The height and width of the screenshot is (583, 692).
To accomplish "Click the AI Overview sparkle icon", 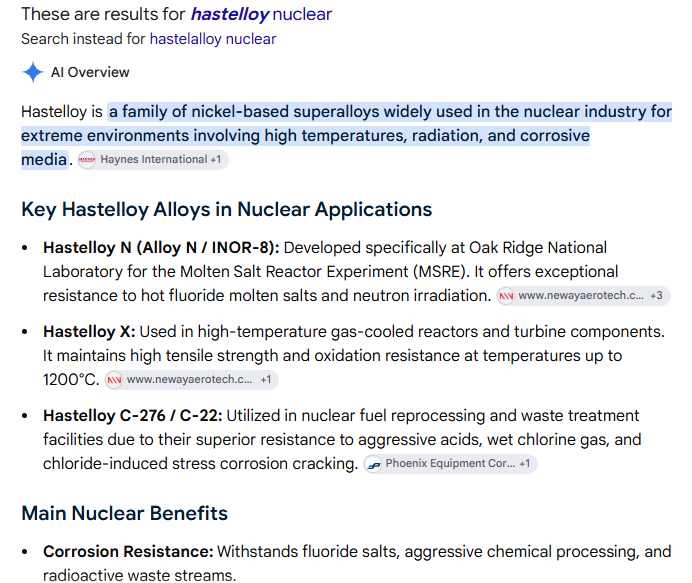I will tap(33, 72).
